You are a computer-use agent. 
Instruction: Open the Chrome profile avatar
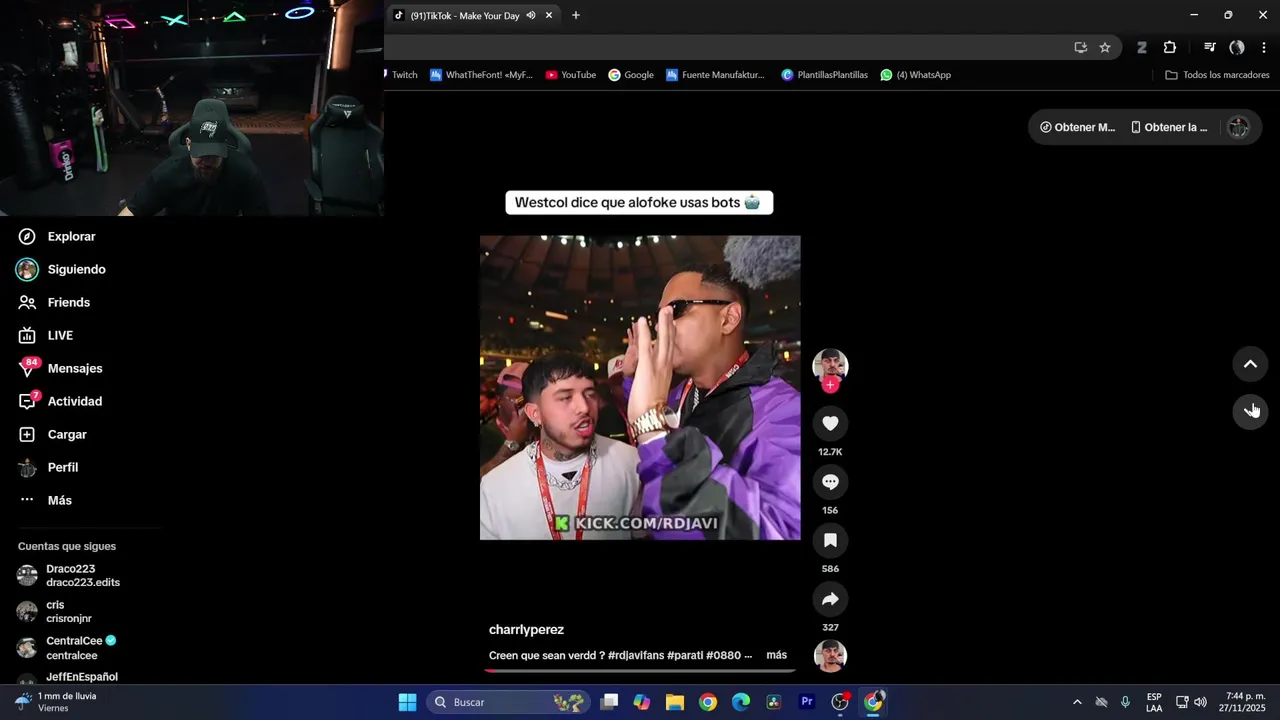1237,47
